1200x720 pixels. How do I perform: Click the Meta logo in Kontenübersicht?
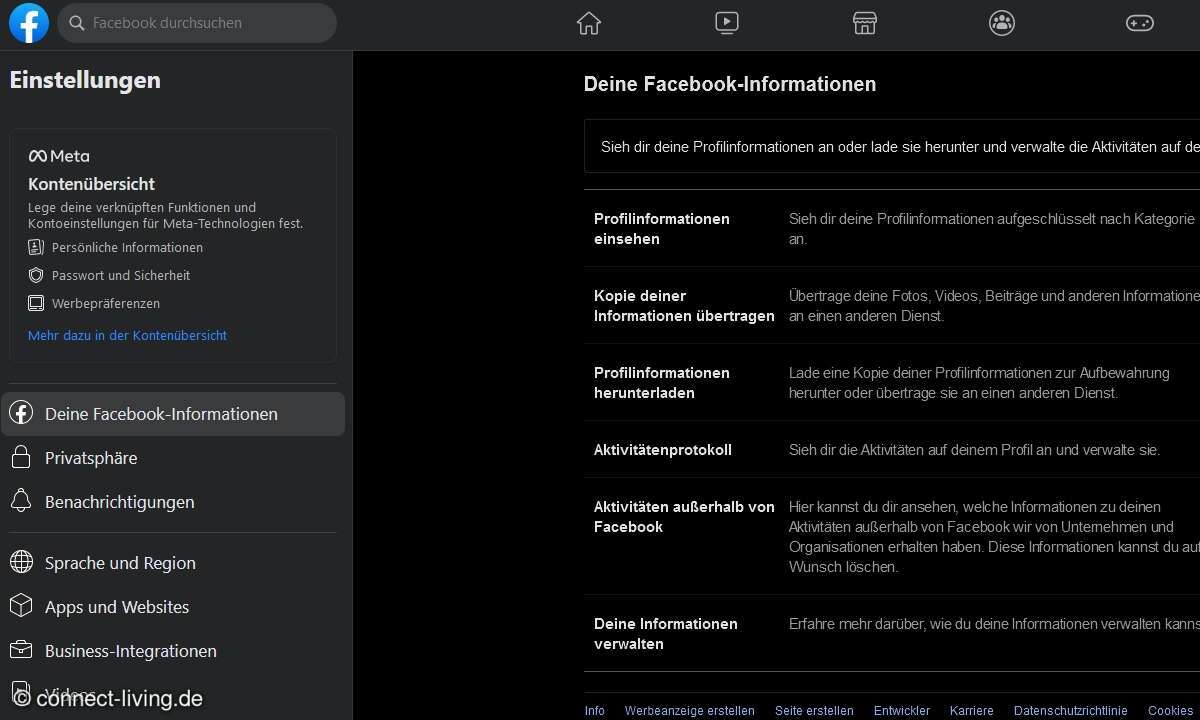click(59, 156)
